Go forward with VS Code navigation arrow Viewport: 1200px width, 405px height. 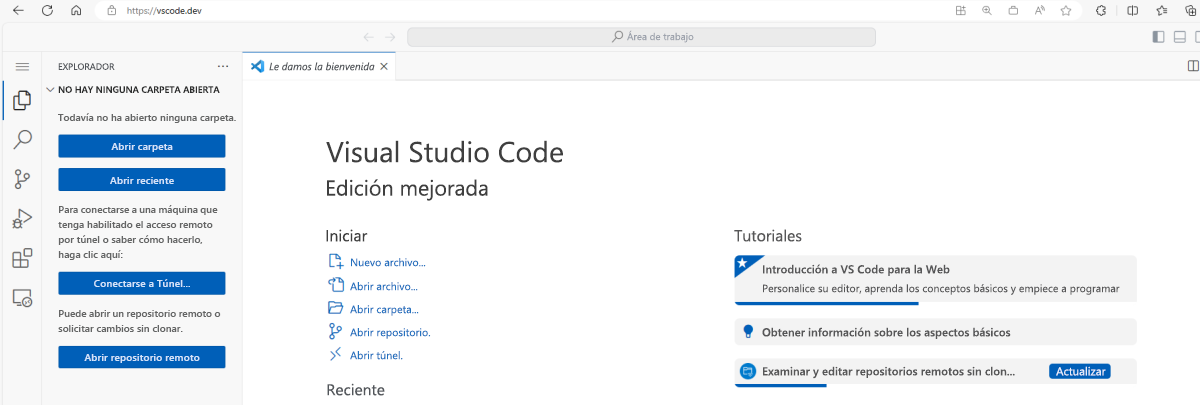(390, 37)
